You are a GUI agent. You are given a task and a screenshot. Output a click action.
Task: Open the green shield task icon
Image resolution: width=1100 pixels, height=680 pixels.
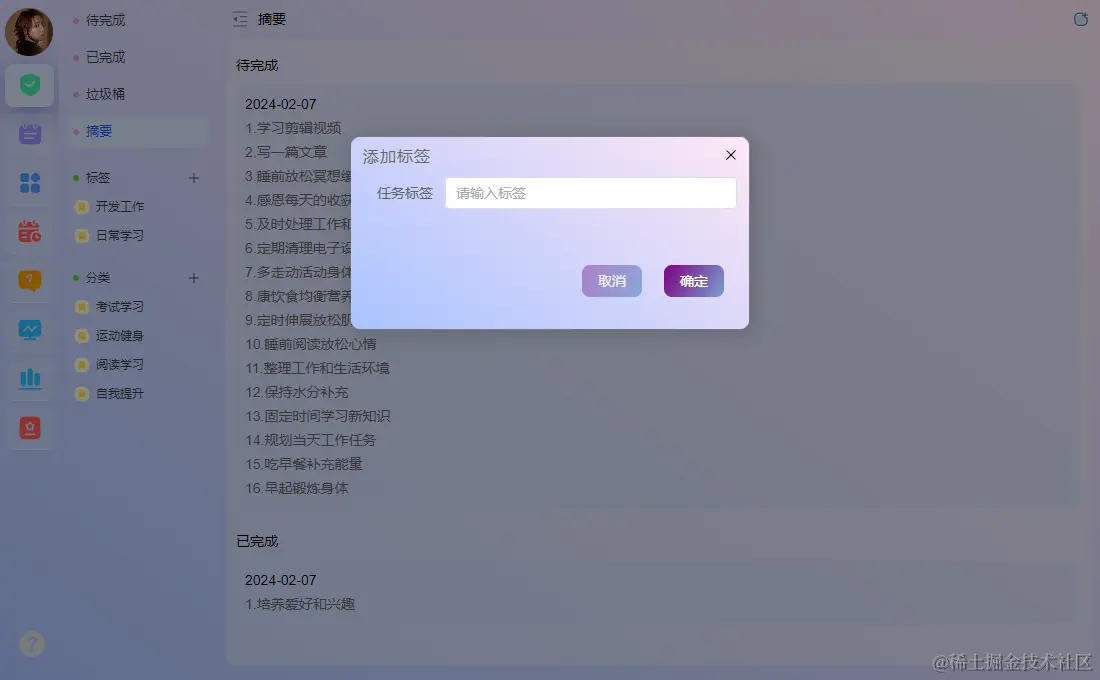[29, 85]
